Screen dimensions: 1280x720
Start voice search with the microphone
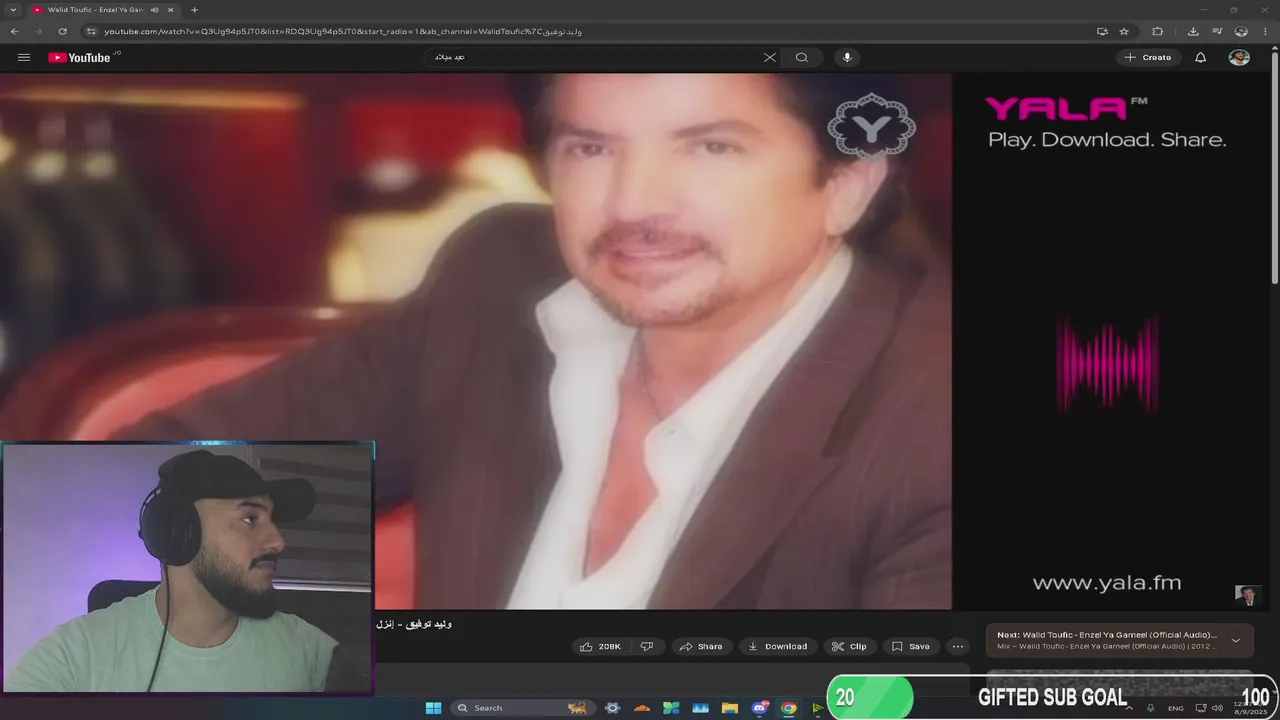click(x=847, y=57)
